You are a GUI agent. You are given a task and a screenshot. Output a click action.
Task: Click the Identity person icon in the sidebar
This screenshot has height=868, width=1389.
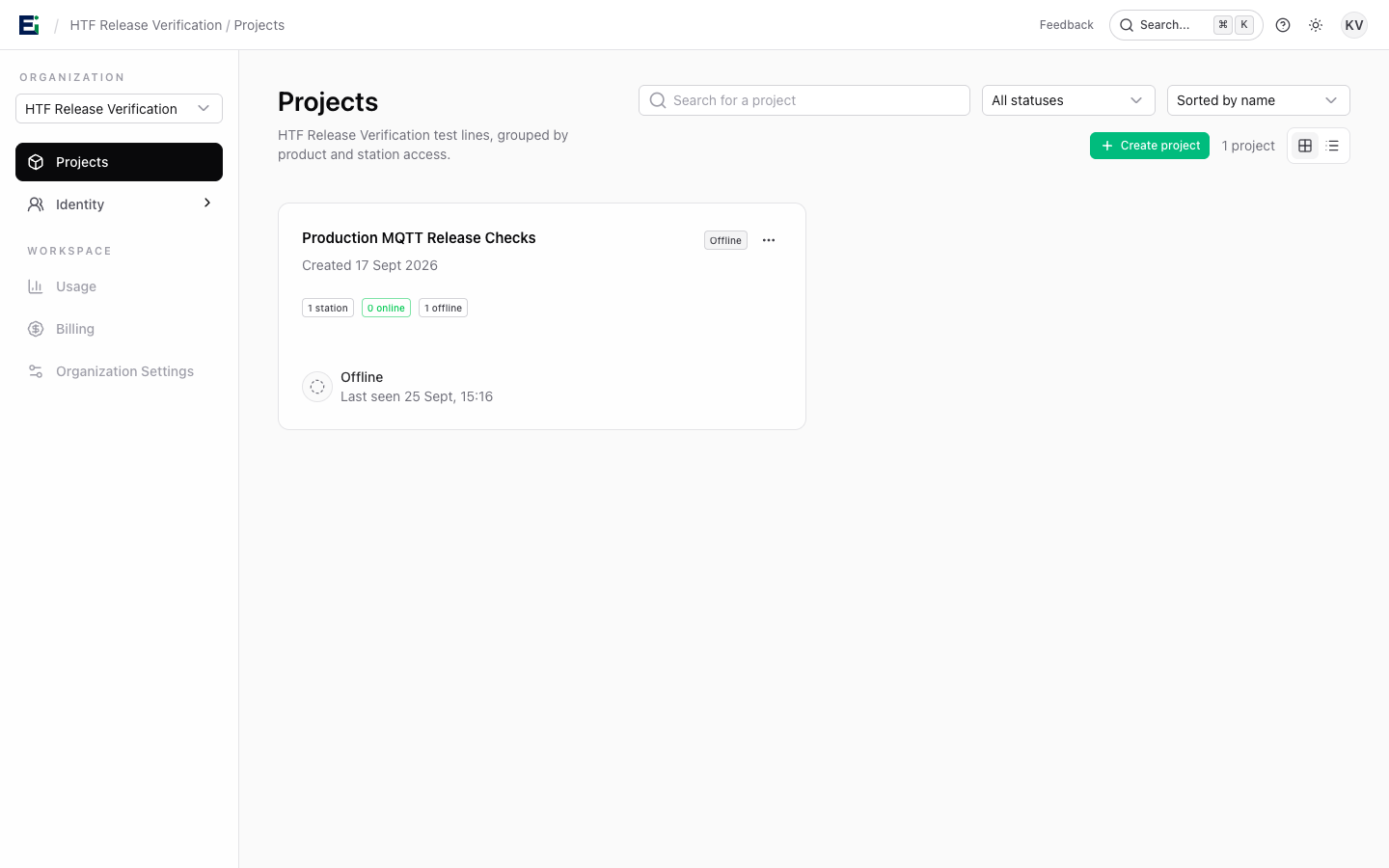36,204
